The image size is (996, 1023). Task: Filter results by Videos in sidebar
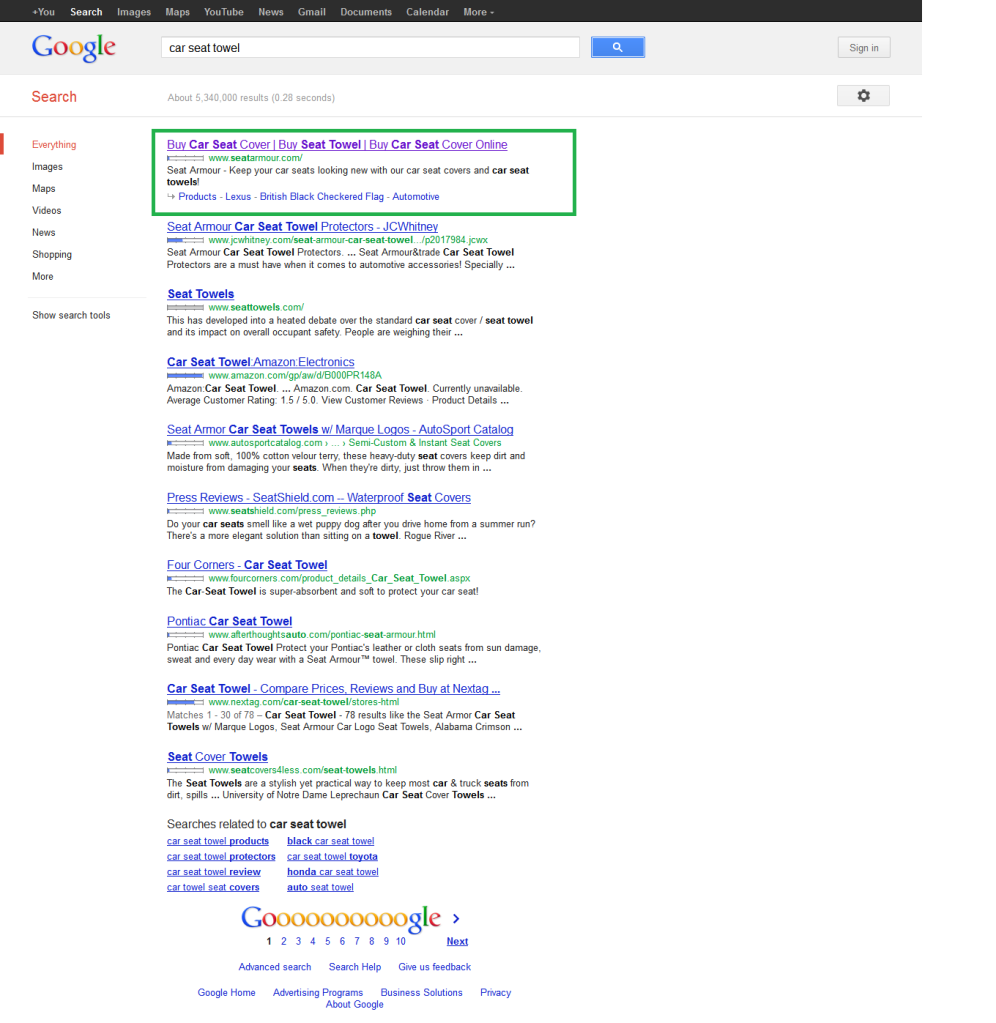[x=47, y=211]
